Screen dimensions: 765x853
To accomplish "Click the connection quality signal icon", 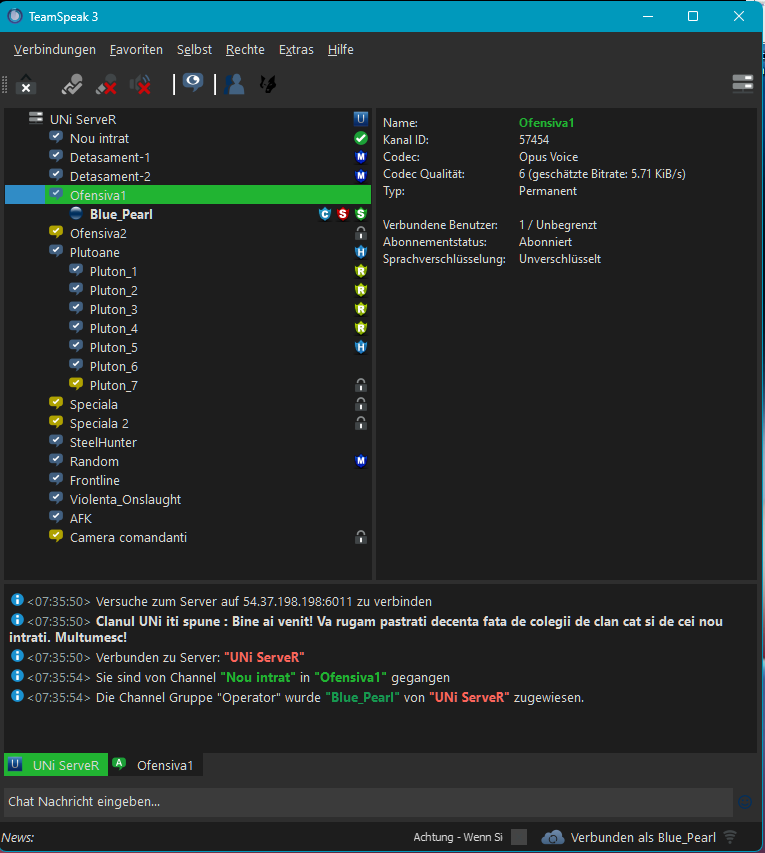I will pos(730,837).
